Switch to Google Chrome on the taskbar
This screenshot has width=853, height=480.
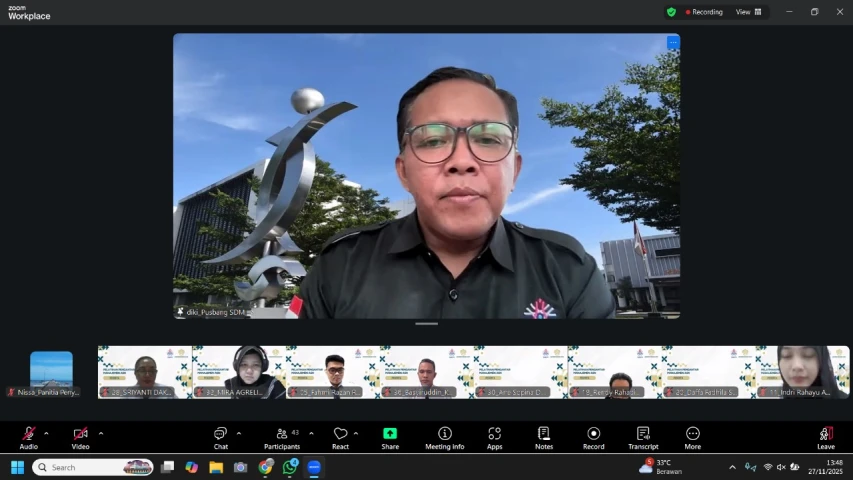(265, 467)
